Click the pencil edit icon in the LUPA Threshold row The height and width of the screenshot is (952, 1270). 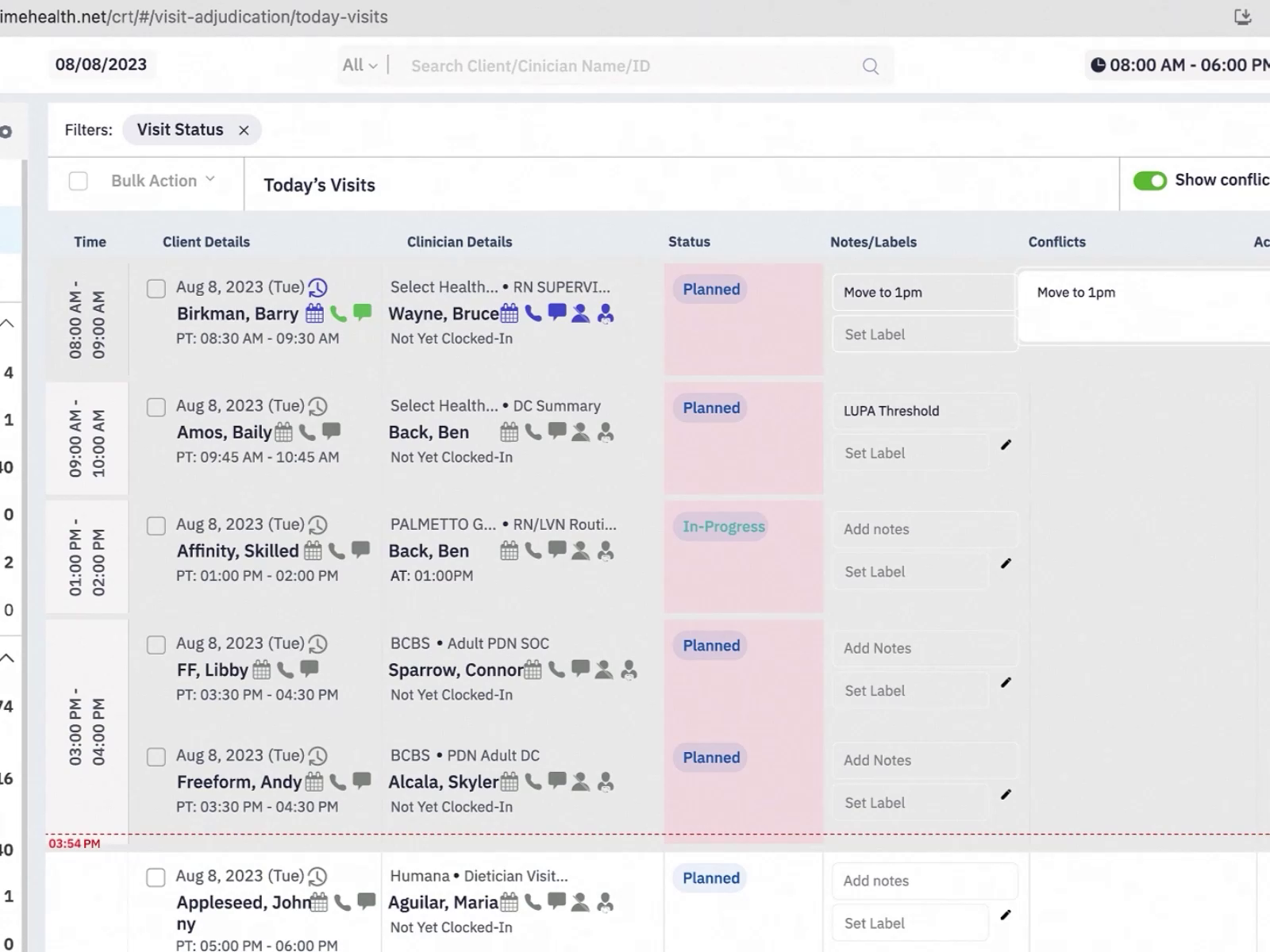(x=1006, y=445)
